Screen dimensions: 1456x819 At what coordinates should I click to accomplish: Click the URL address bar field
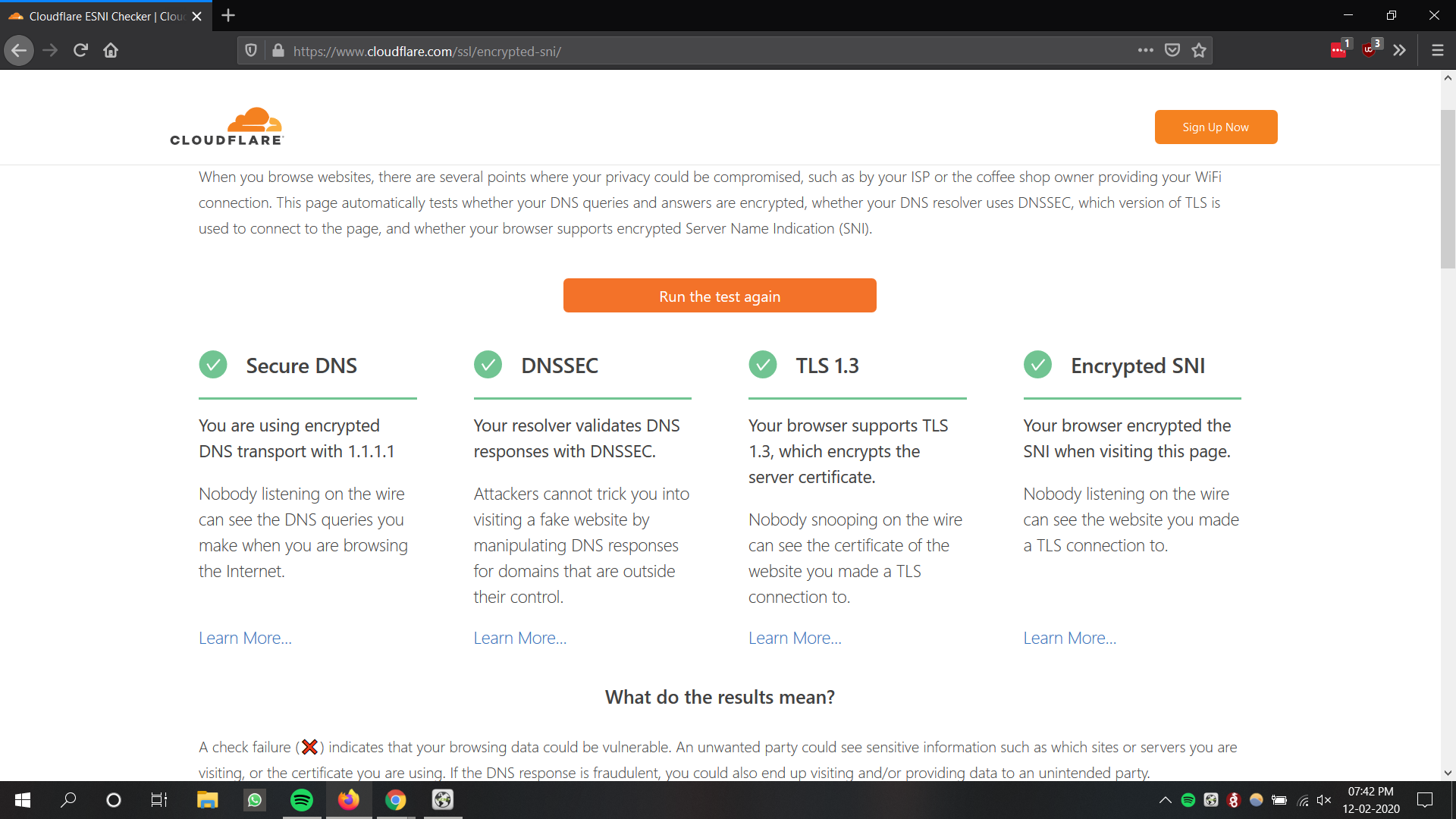point(682,51)
